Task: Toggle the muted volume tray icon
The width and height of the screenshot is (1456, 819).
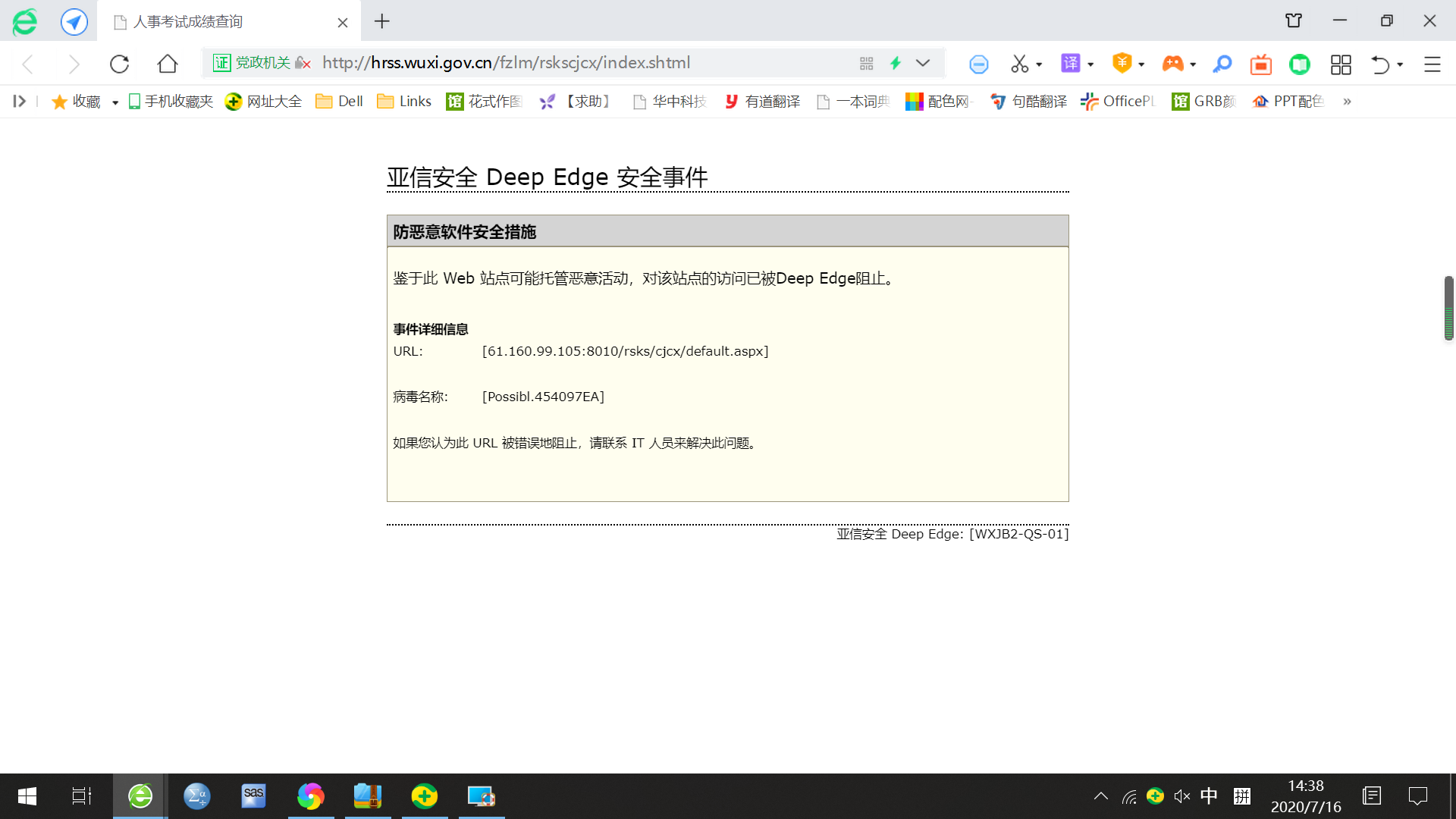Action: coord(1181,796)
